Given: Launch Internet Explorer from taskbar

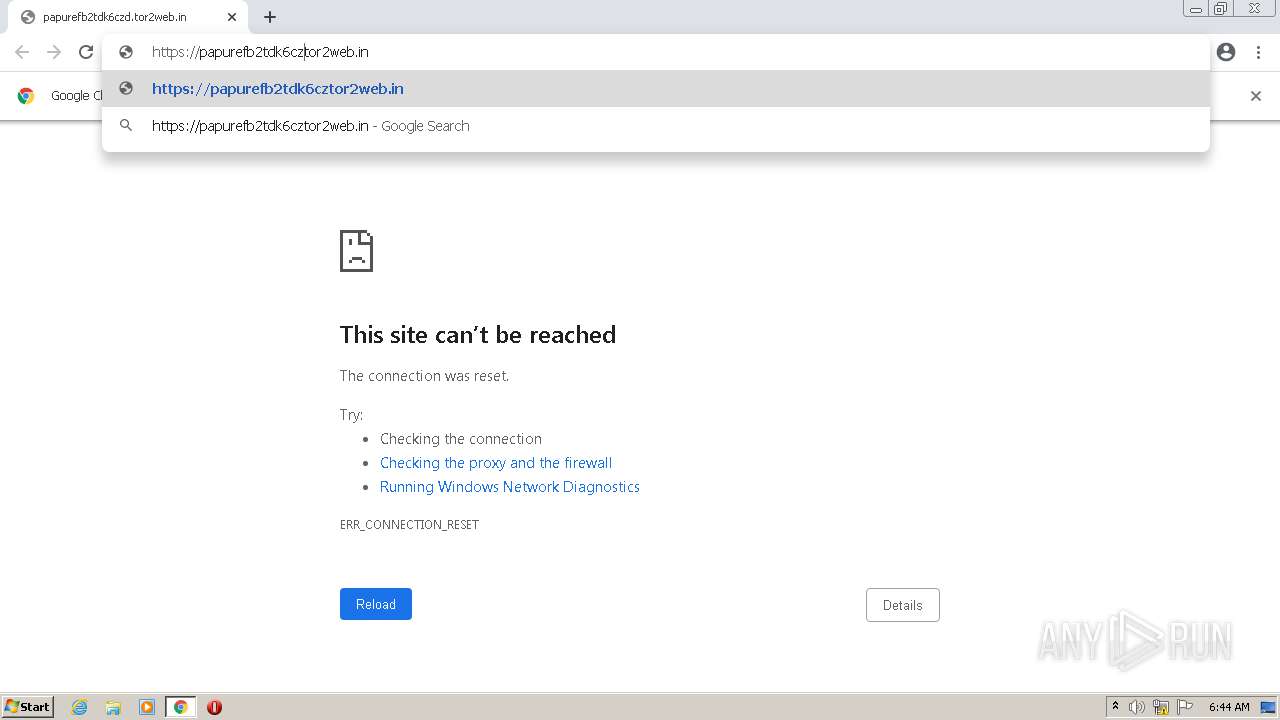Looking at the screenshot, I should [80, 707].
